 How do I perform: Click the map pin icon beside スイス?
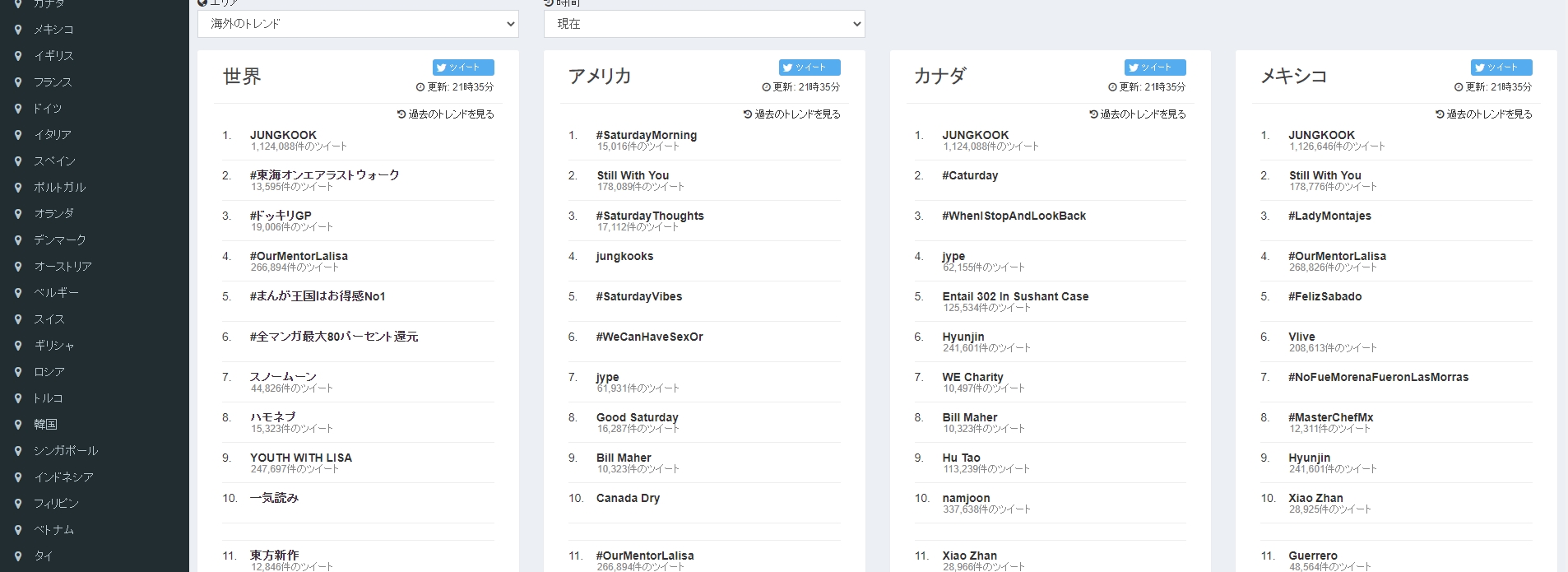[x=18, y=319]
